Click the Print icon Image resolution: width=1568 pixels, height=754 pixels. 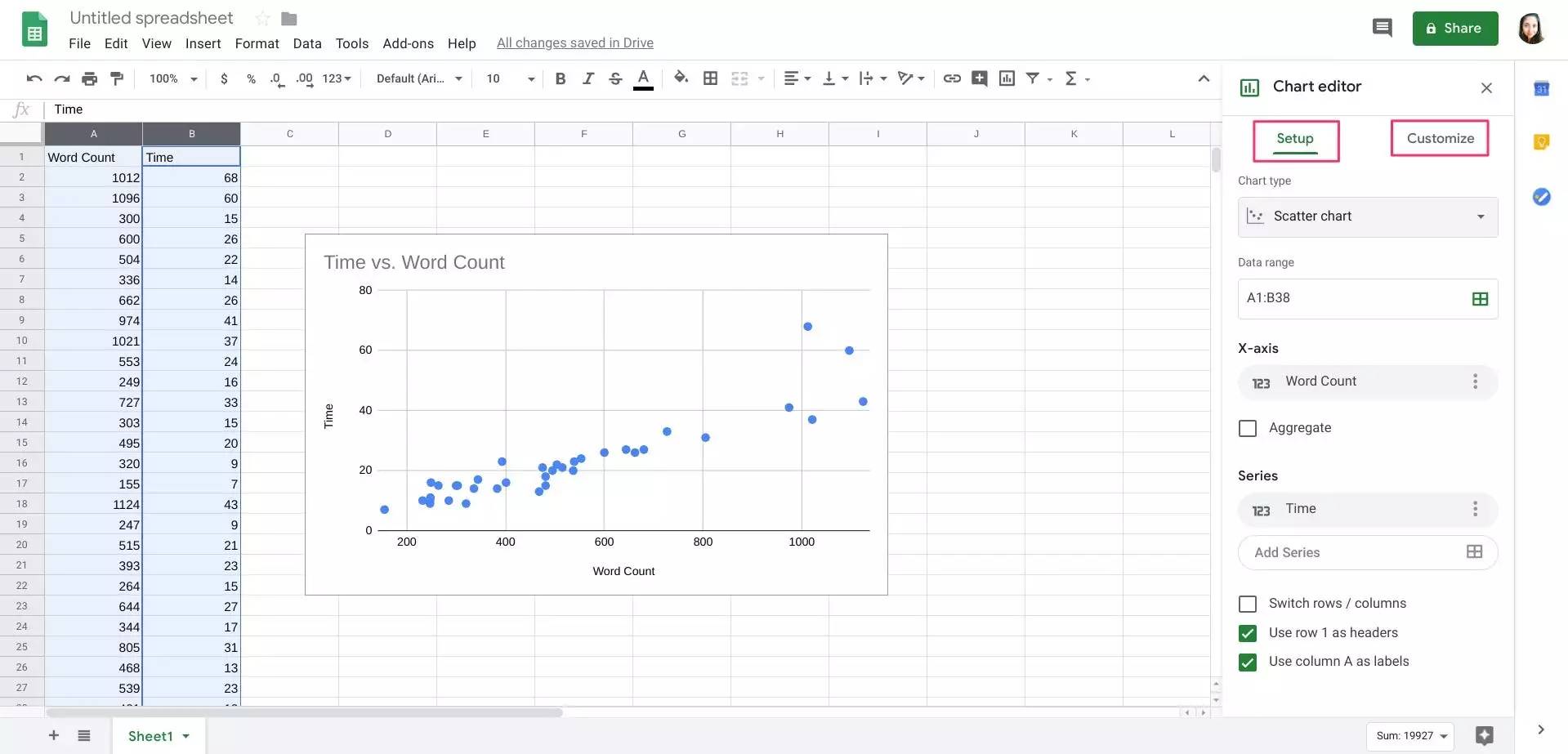tap(90, 78)
